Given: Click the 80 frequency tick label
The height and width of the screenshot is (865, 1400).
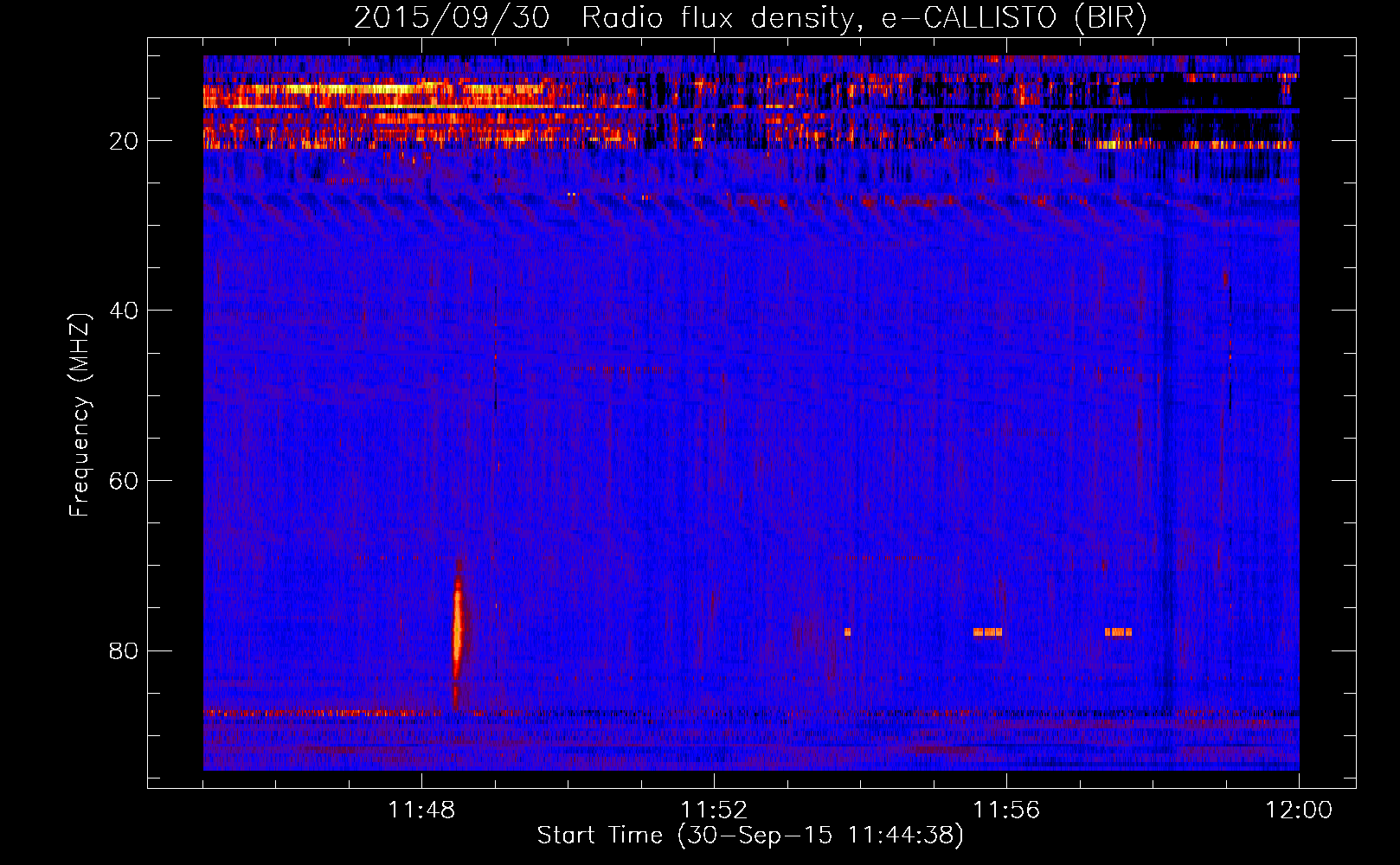Looking at the screenshot, I should 125,650.
